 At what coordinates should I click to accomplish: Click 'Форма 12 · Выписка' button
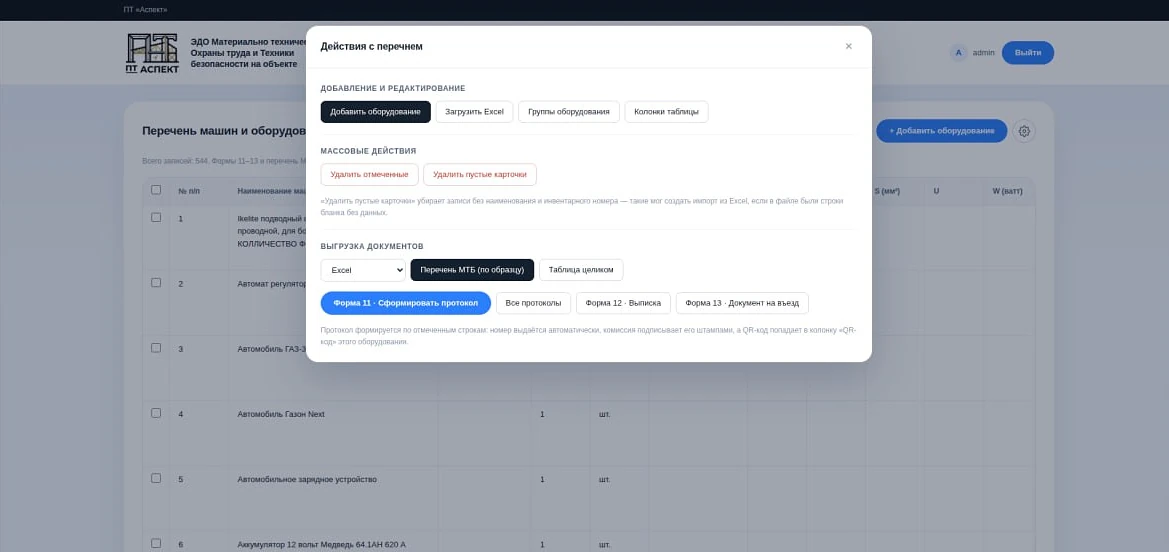click(x=623, y=304)
